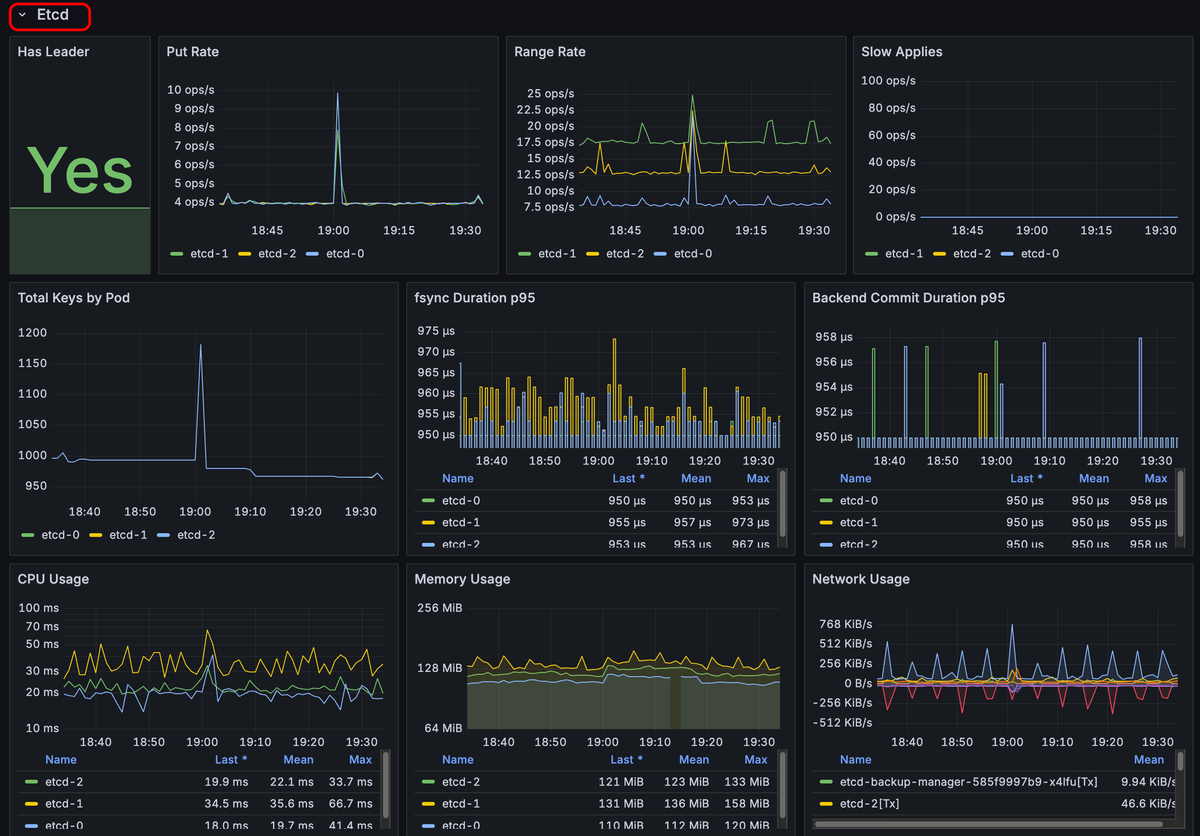Click the Etcd row title
The width and height of the screenshot is (1200, 836).
pyautogui.click(x=52, y=16)
